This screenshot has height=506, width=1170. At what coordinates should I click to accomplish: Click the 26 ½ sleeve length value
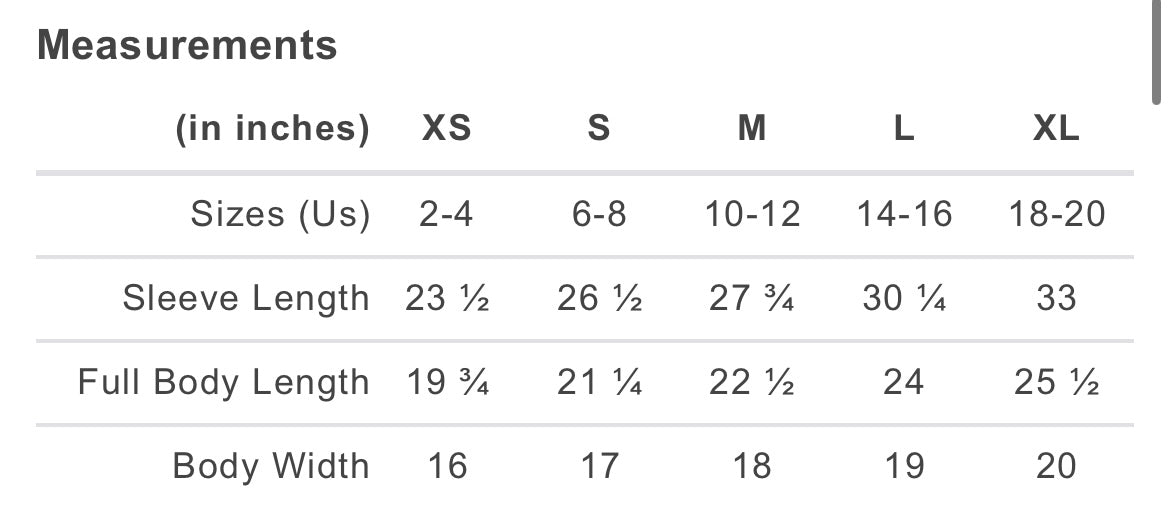(x=599, y=298)
